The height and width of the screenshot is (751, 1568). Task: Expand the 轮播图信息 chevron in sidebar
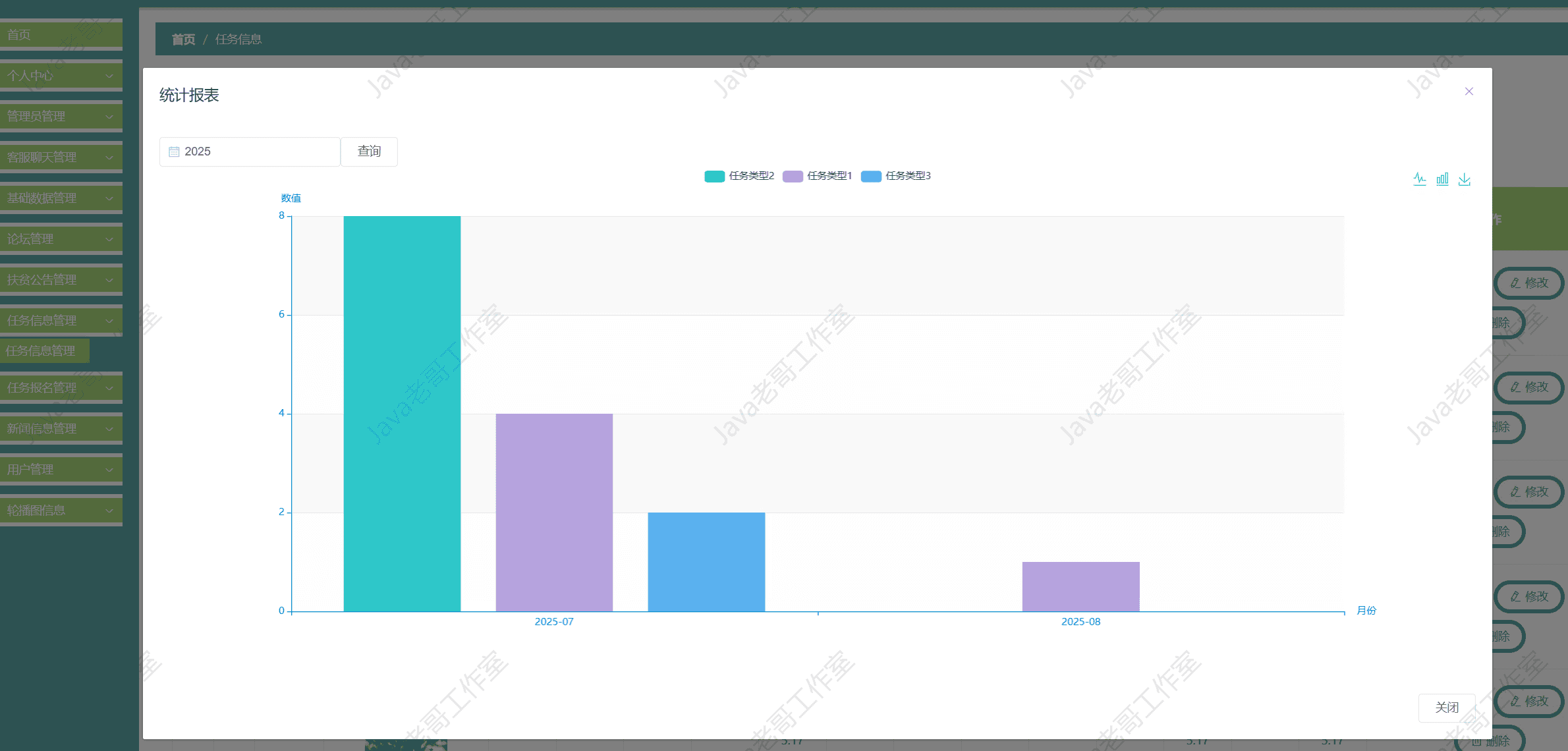click(109, 511)
